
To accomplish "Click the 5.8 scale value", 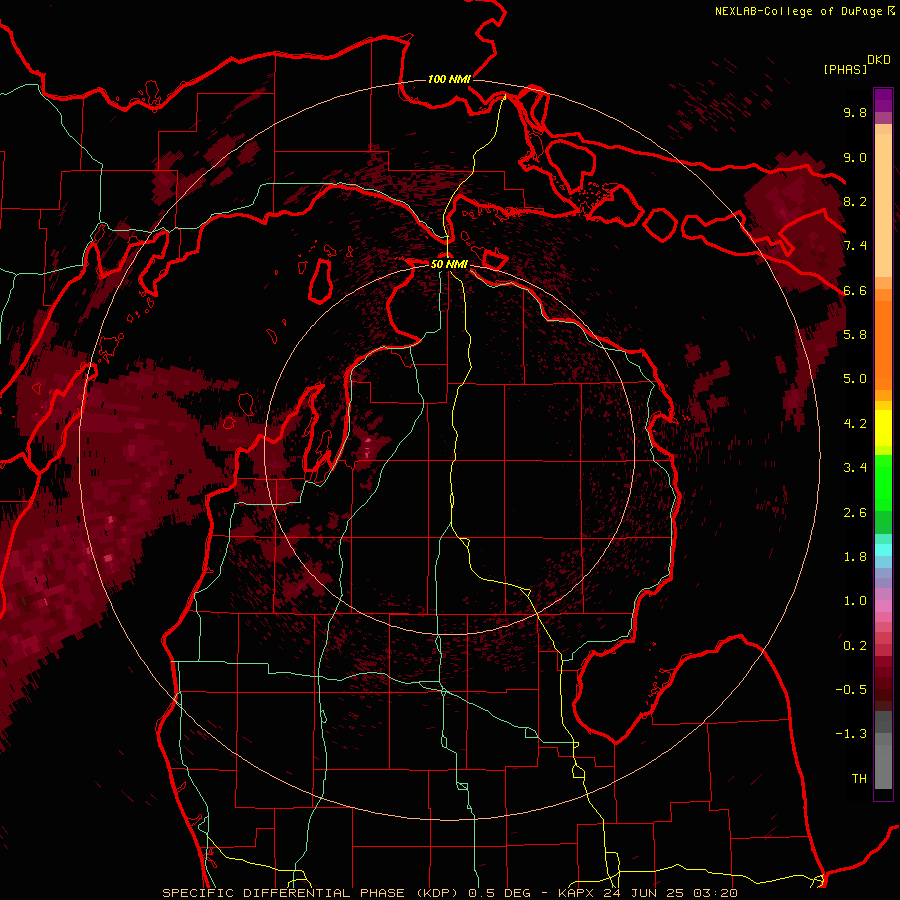I will [855, 335].
